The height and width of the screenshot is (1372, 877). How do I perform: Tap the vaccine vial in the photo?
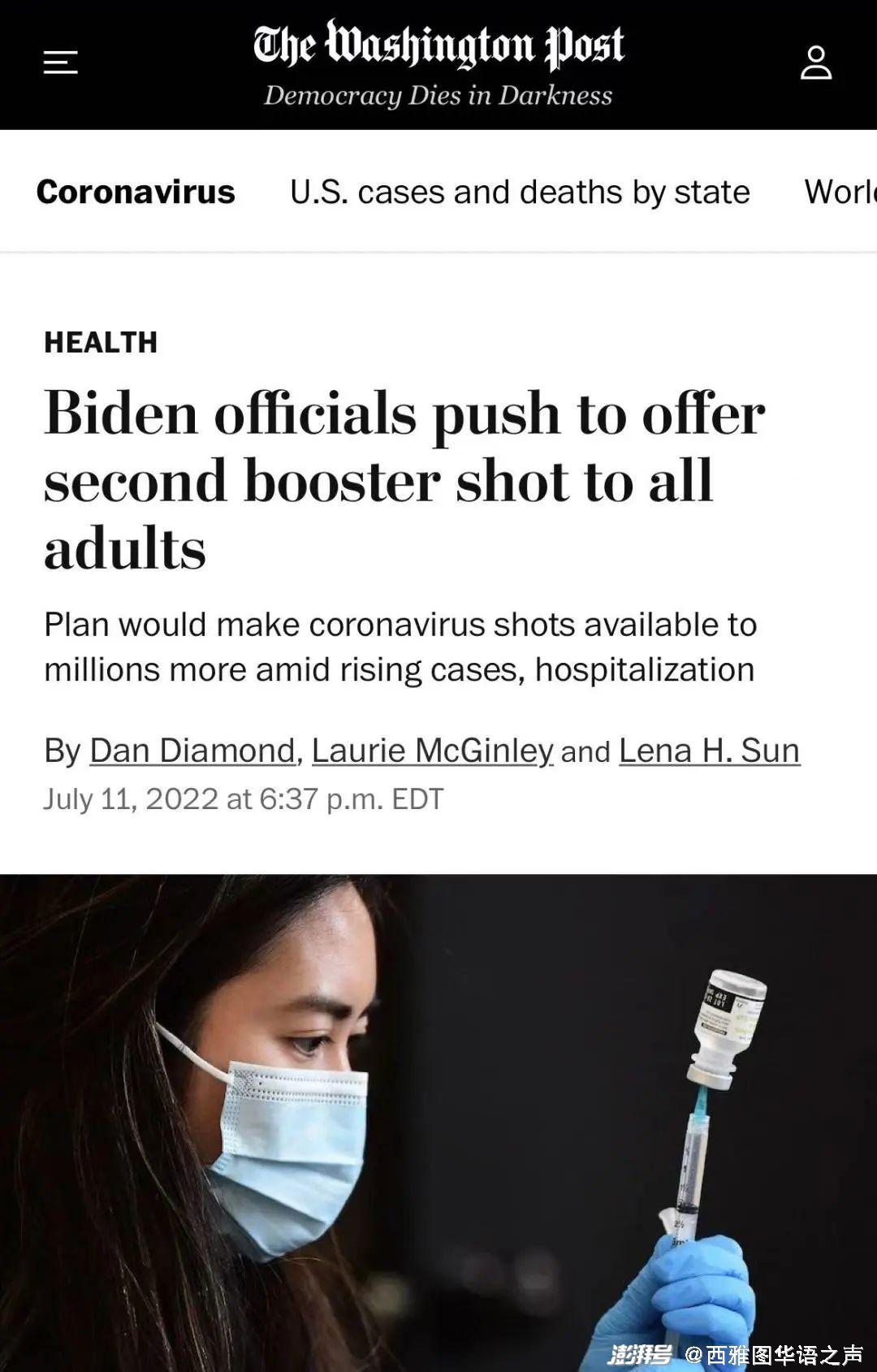(x=727, y=1028)
